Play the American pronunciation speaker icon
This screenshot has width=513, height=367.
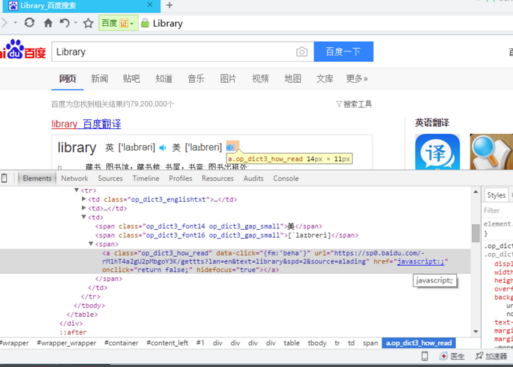click(230, 147)
